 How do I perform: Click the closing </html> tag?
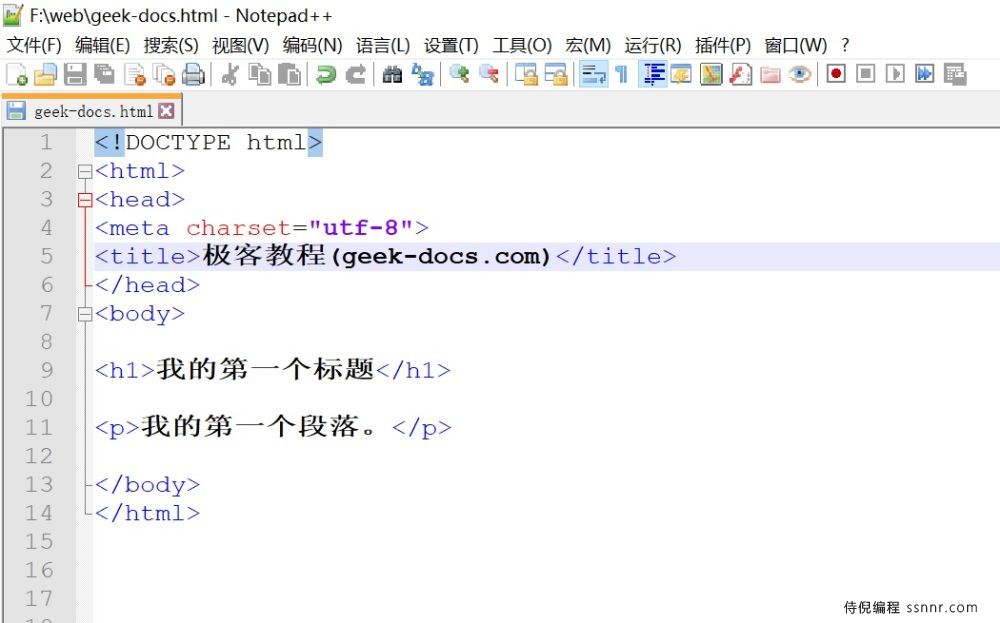147,513
